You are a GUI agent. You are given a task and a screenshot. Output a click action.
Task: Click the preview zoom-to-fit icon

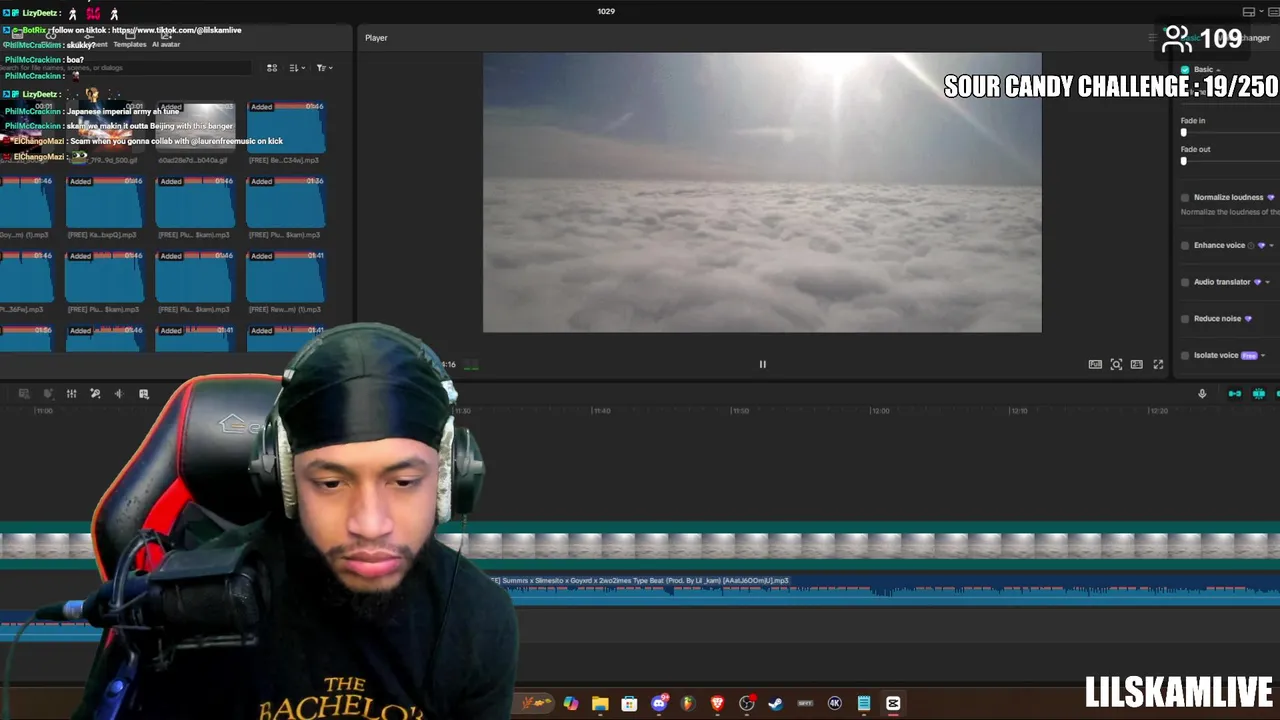click(1116, 364)
